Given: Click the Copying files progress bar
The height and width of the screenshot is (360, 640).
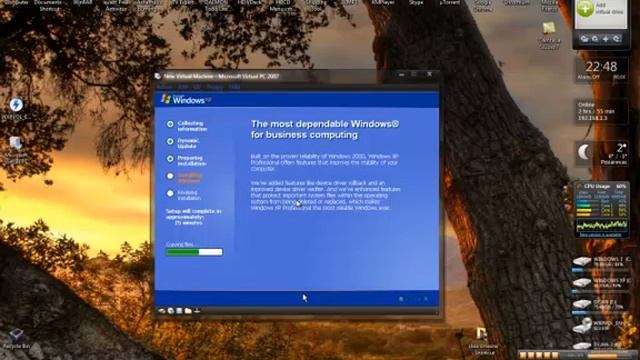Looking at the screenshot, I should point(194,252).
